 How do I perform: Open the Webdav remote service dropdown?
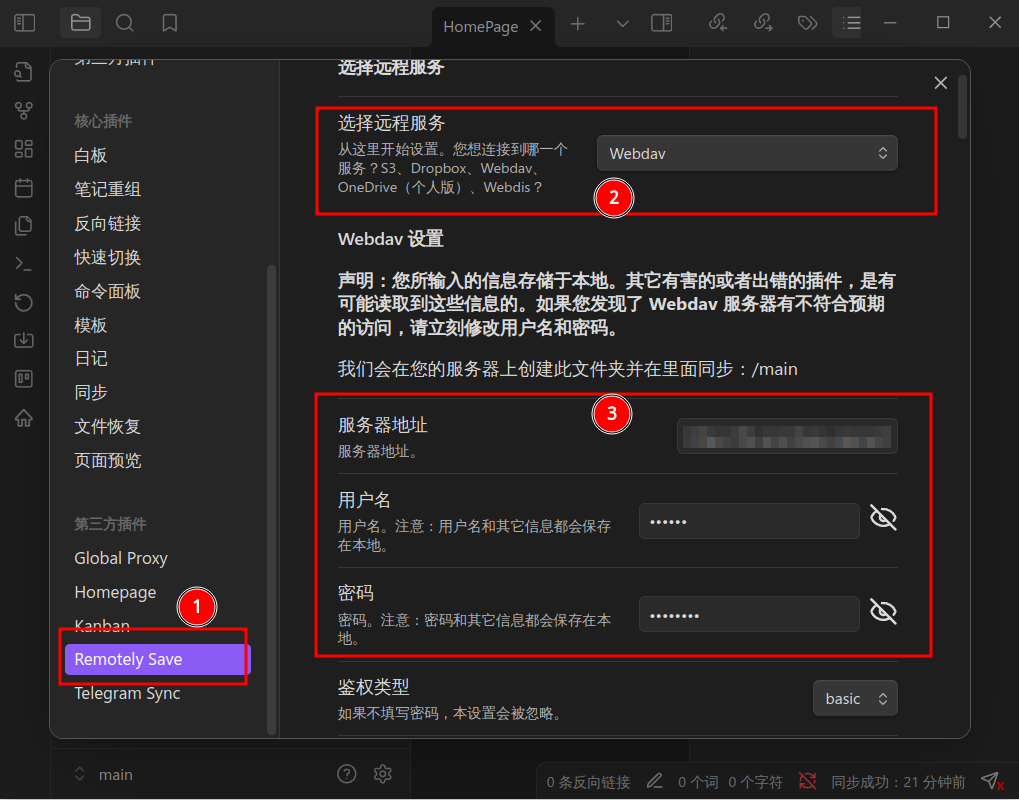747,153
